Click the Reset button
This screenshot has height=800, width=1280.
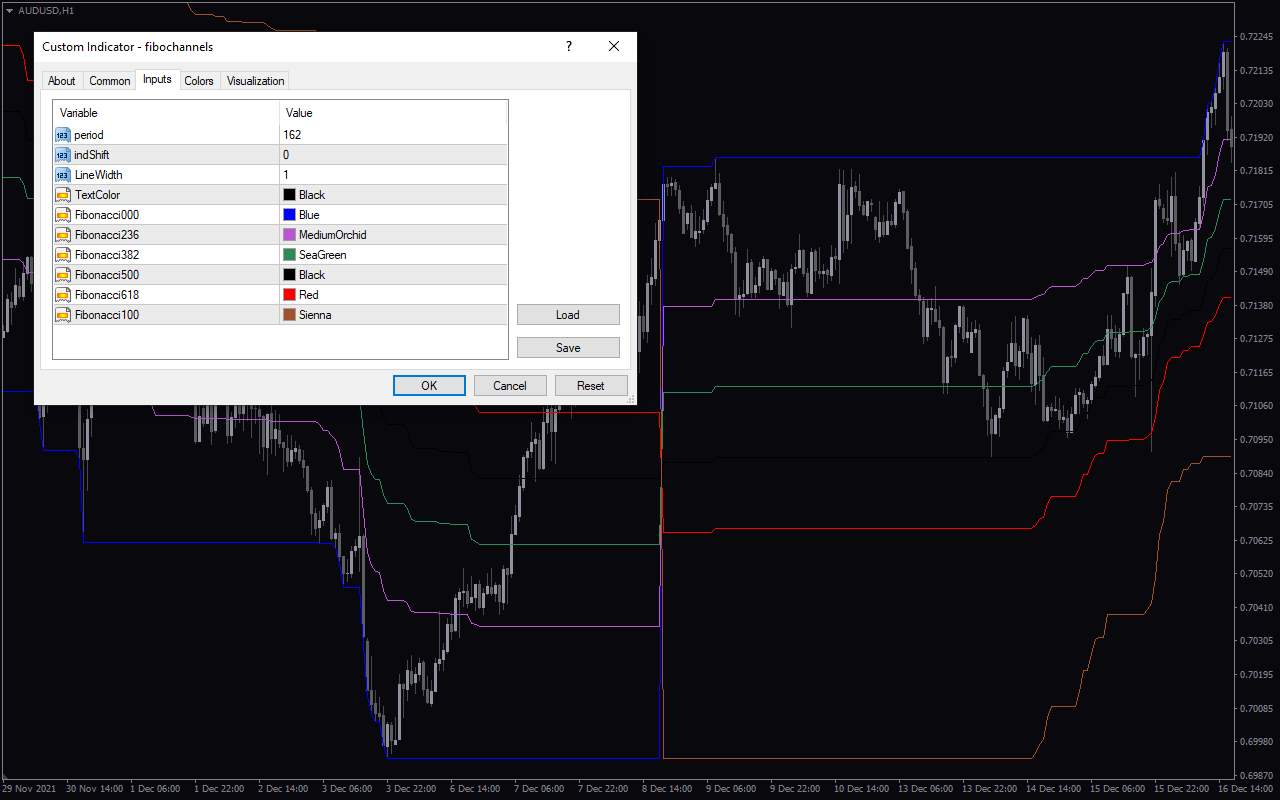coord(591,386)
